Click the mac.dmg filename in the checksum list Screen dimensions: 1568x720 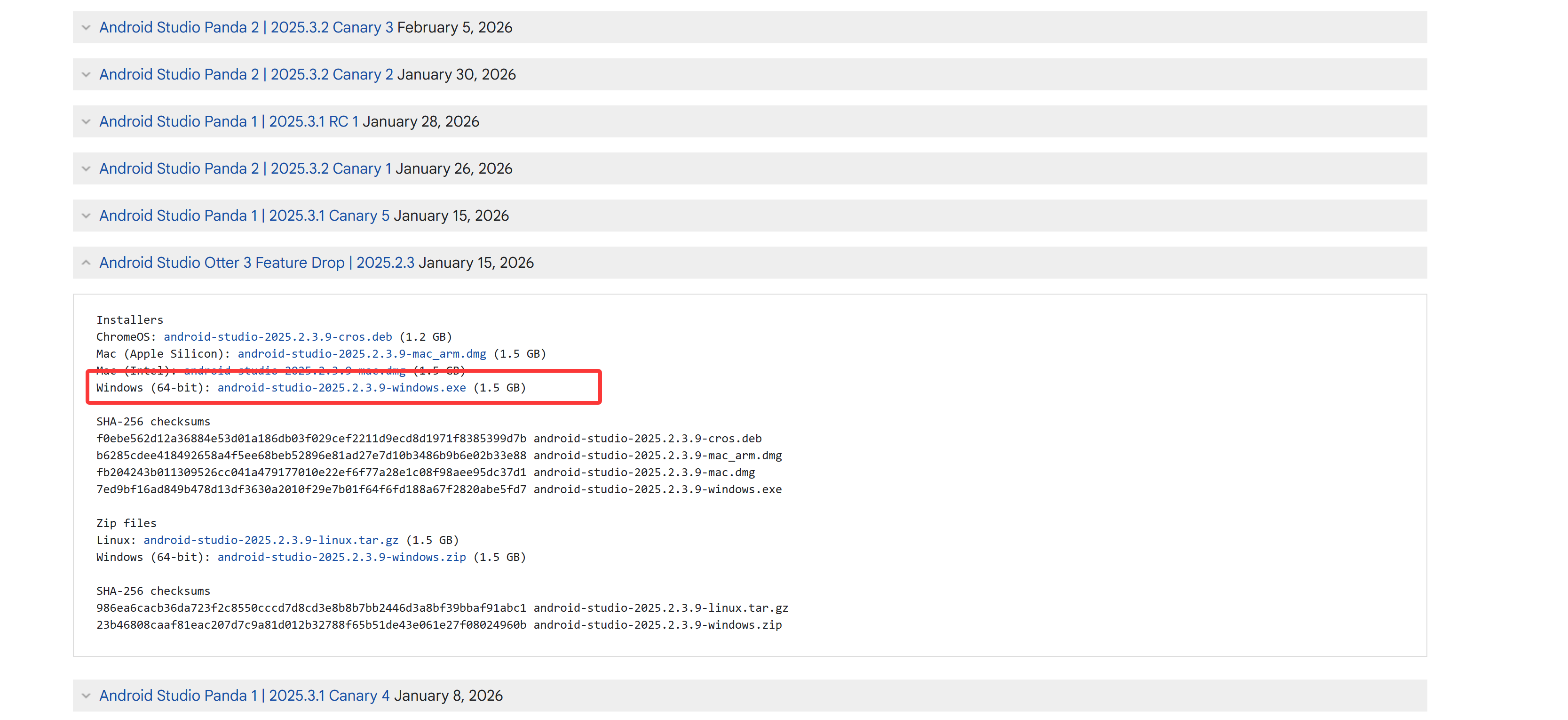click(x=645, y=472)
